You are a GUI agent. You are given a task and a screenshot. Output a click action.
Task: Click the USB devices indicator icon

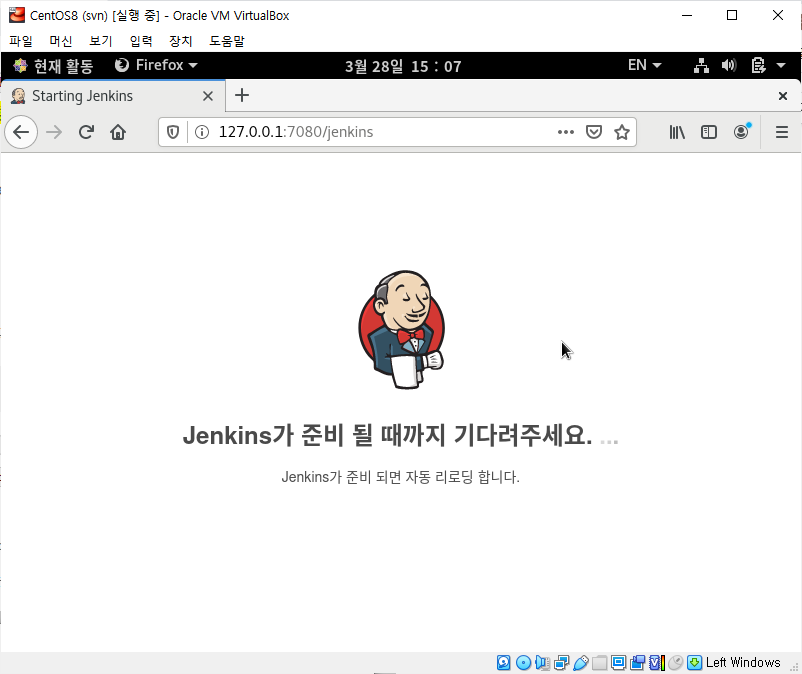click(581, 663)
